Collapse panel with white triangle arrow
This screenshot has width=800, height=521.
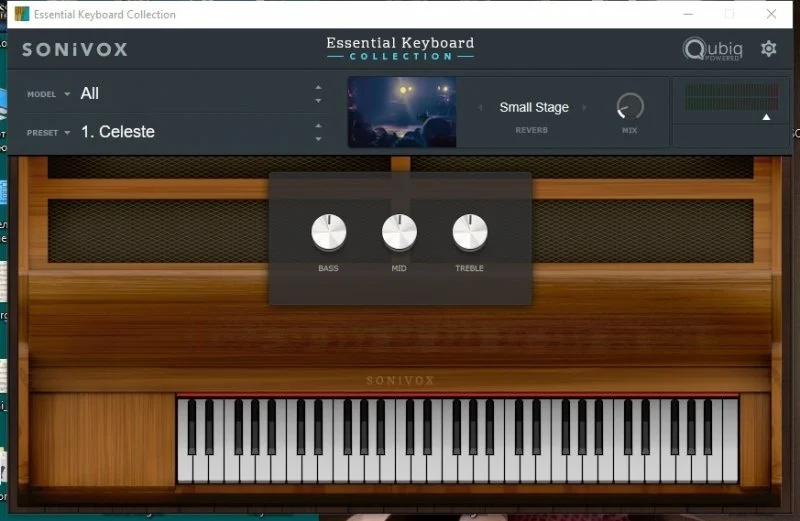point(766,117)
